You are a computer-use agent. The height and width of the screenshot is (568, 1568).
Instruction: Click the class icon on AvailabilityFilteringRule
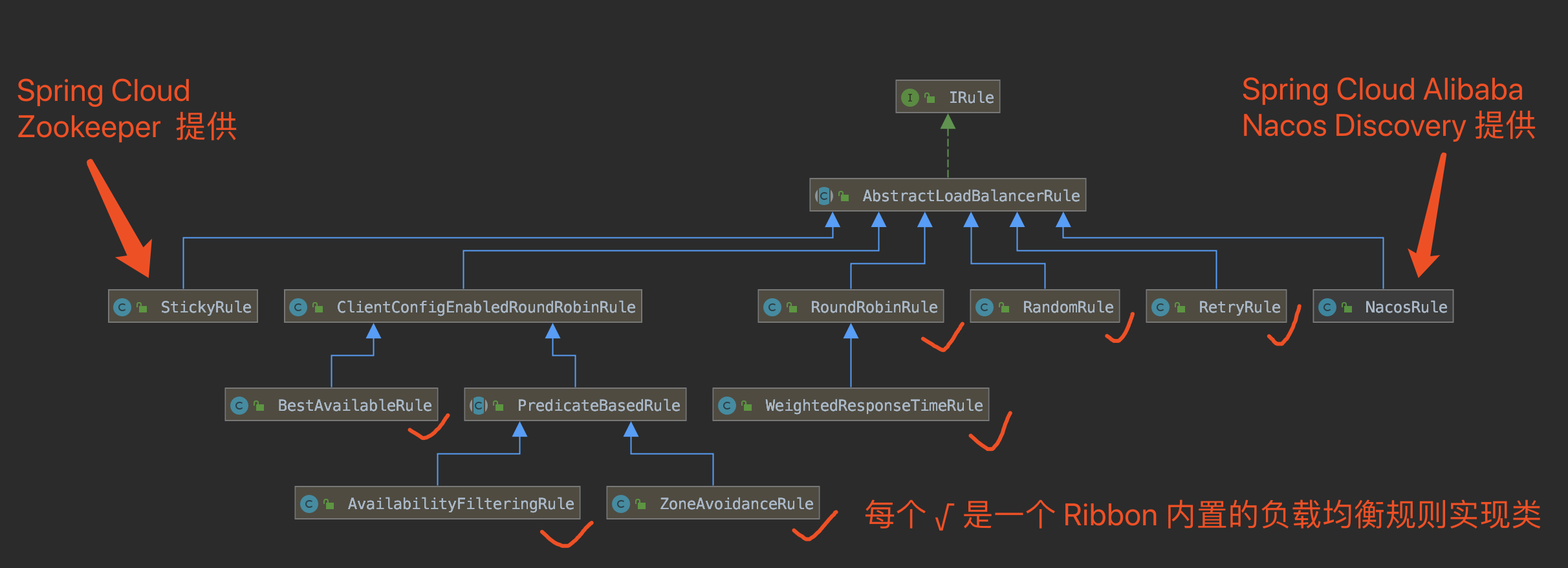click(309, 504)
